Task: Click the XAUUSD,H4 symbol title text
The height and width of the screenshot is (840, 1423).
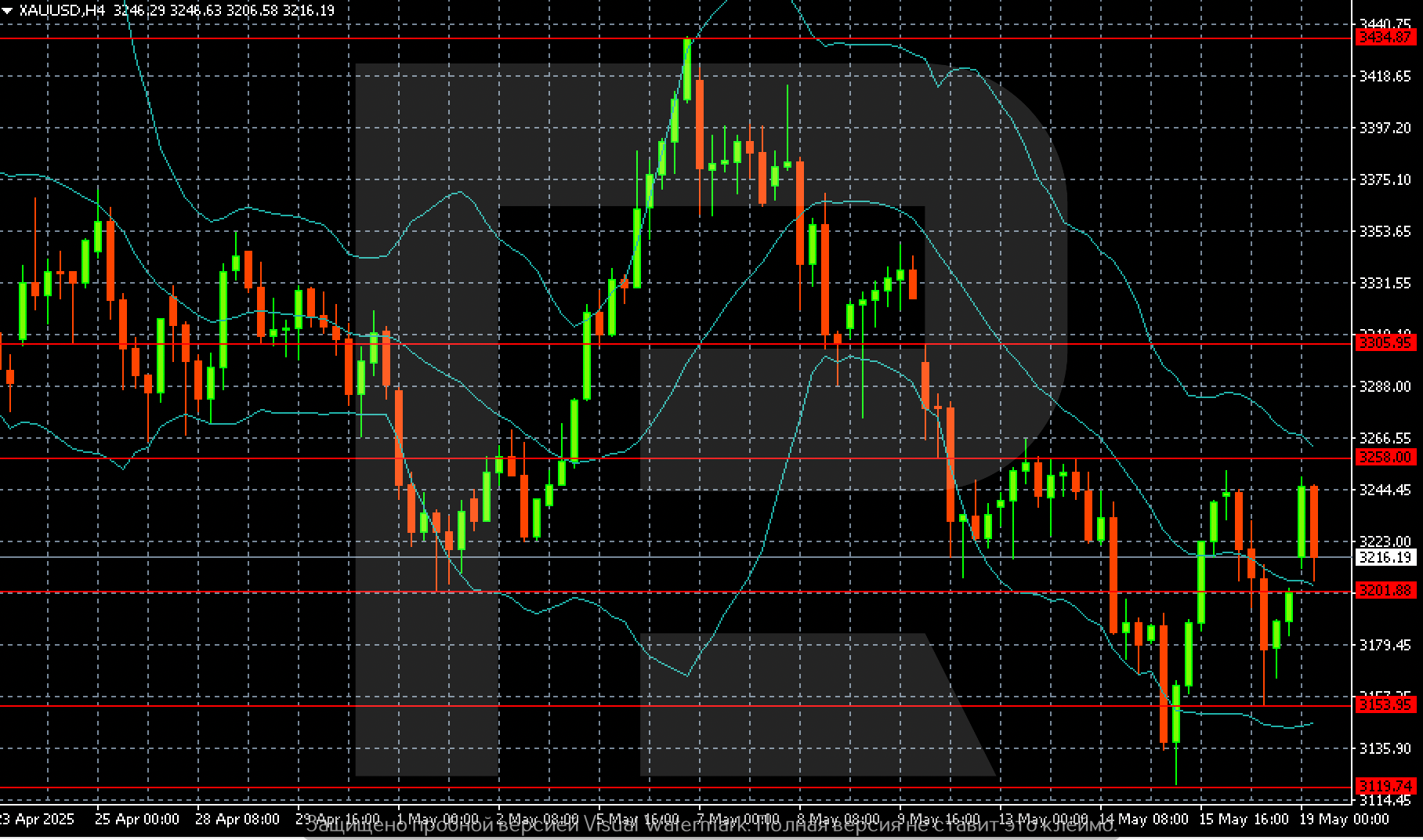Action: (x=63, y=10)
